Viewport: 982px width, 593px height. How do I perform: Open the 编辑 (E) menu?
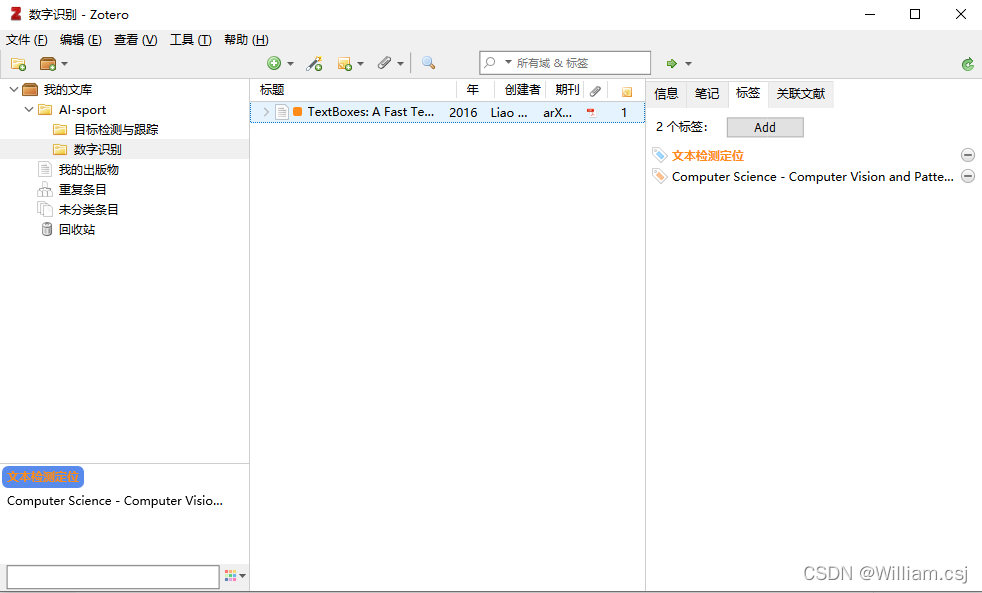[x=81, y=40]
